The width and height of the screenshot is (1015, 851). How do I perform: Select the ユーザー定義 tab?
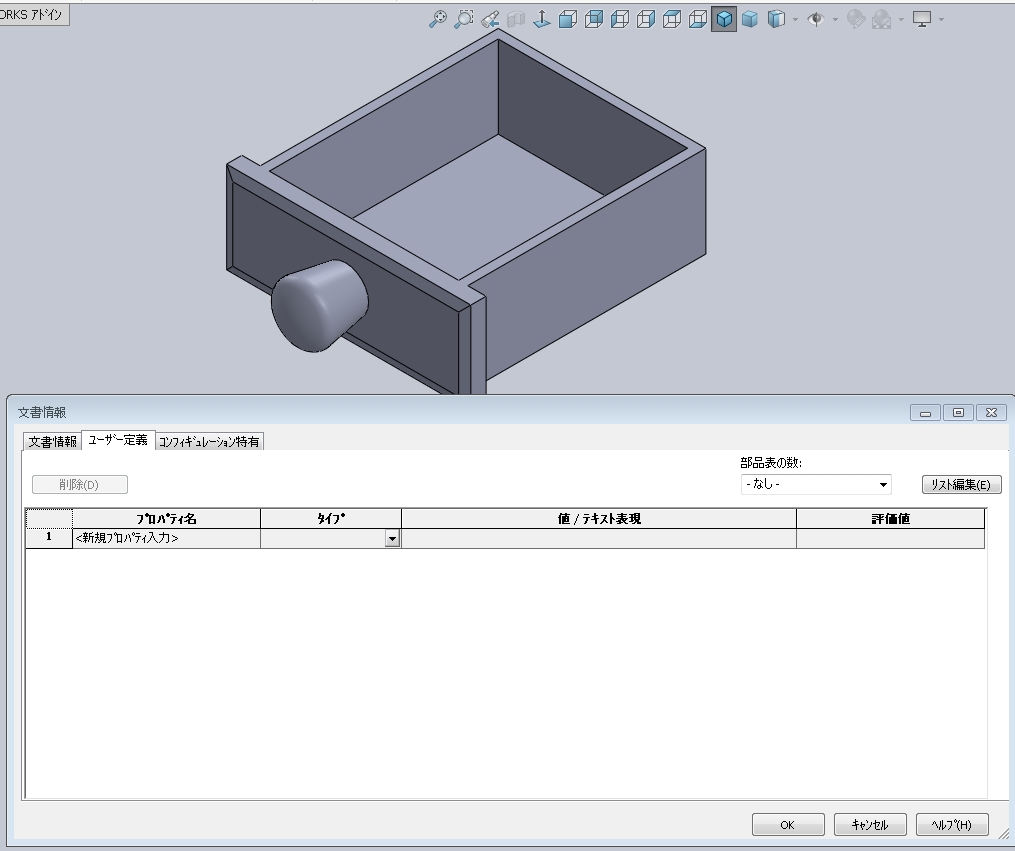click(117, 440)
